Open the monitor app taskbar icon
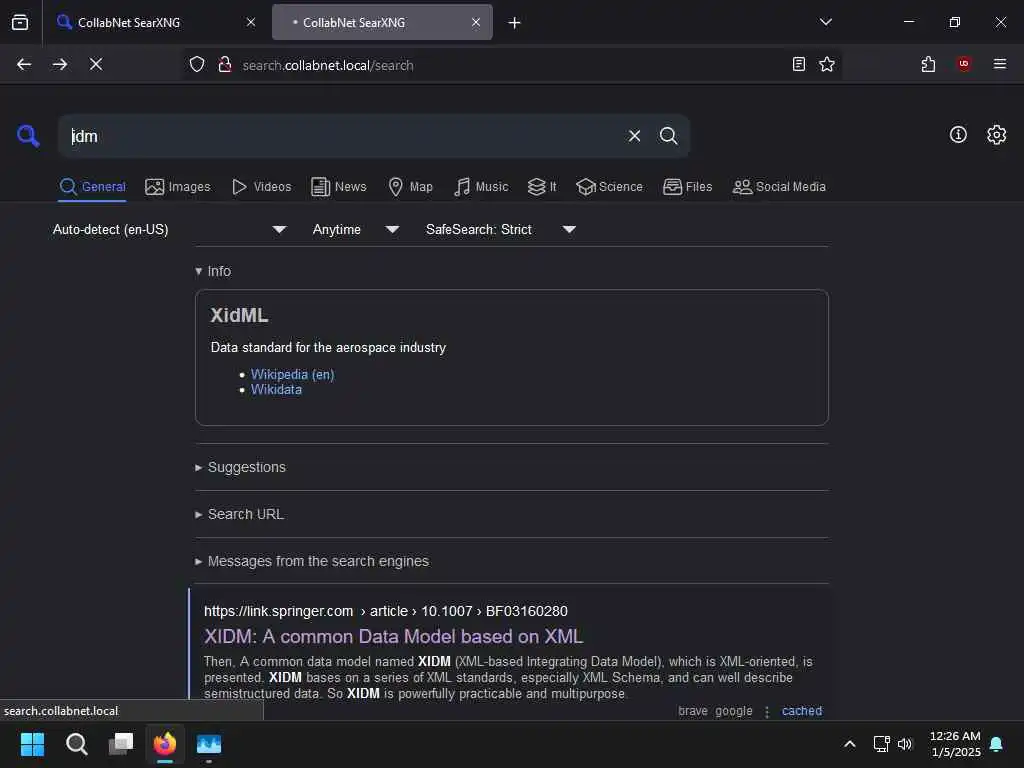The image size is (1024, 768). pyautogui.click(x=209, y=744)
